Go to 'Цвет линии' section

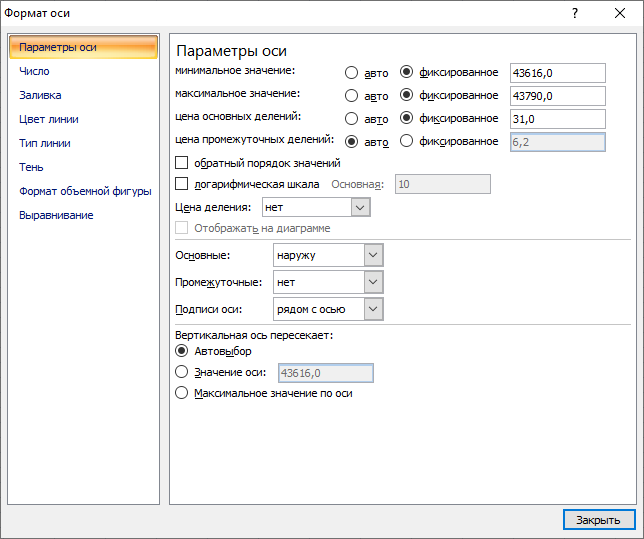point(49,119)
